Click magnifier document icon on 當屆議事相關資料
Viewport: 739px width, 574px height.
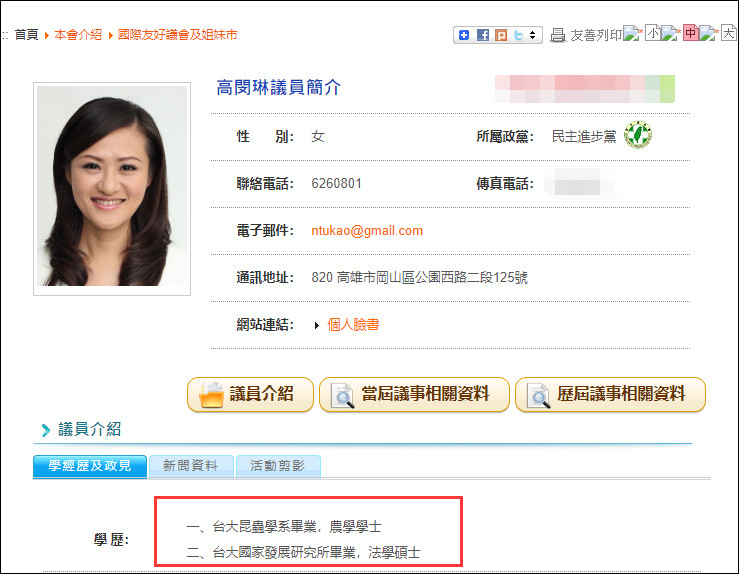343,395
